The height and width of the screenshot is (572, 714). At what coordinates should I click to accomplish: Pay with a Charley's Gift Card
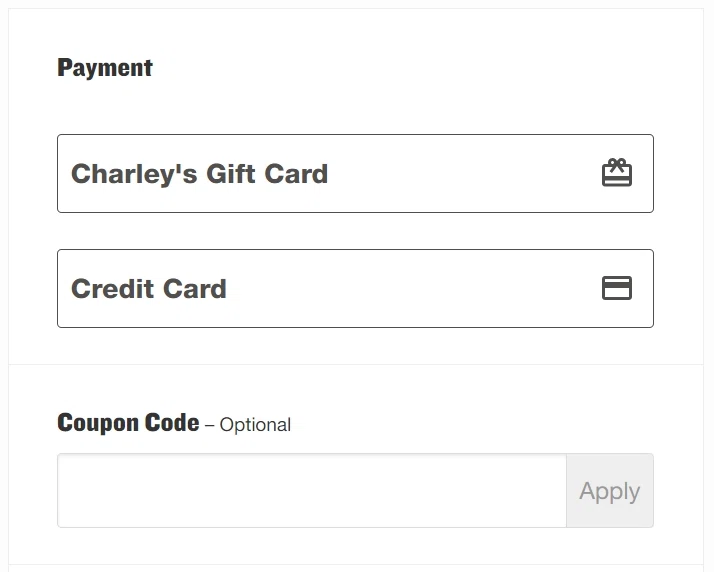(x=355, y=173)
